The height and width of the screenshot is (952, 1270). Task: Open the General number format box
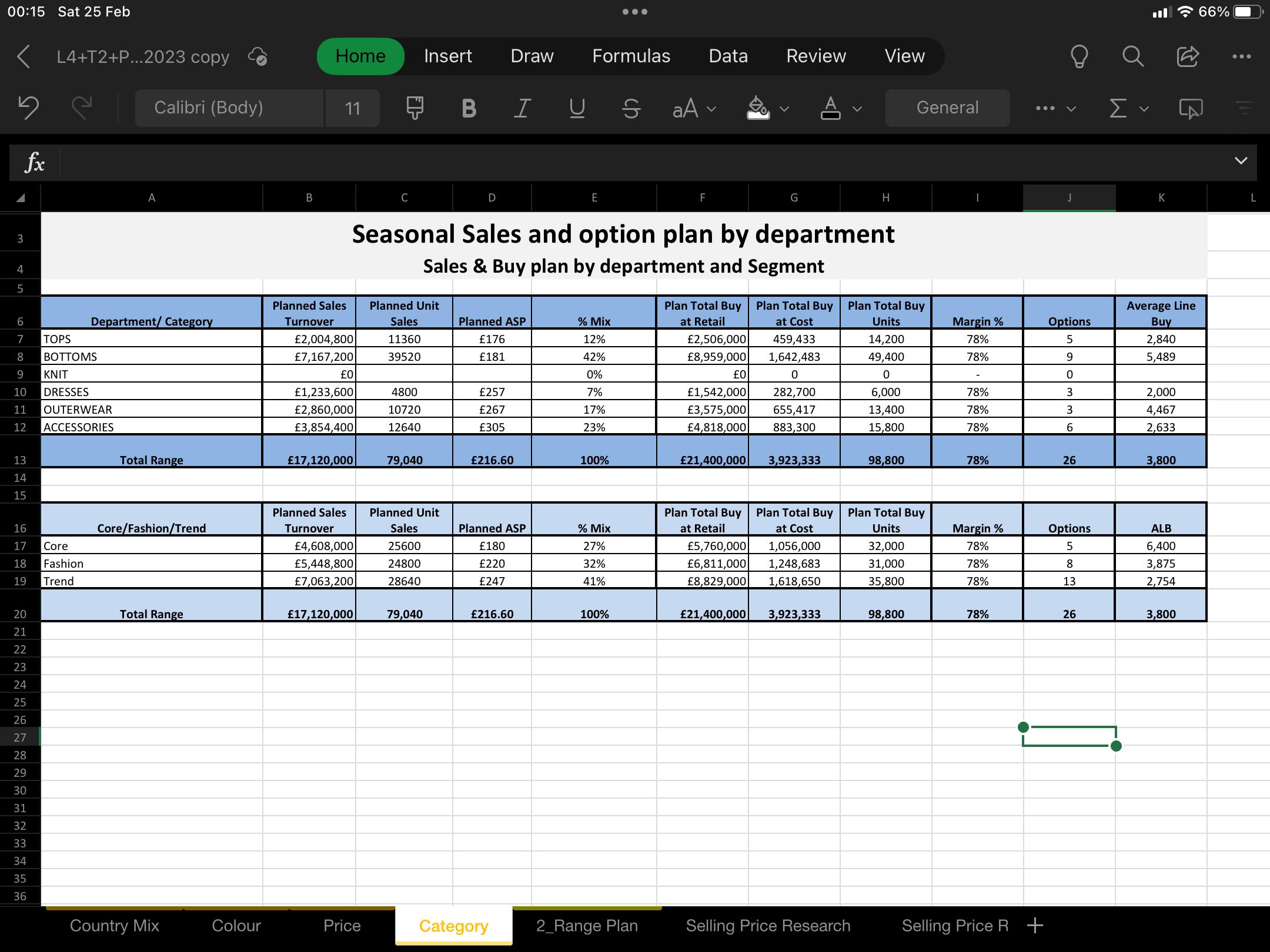coord(947,108)
